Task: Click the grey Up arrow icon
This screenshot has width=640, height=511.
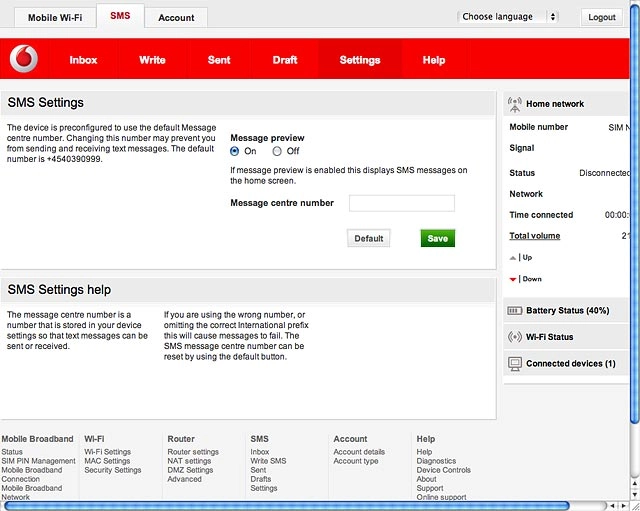Action: coord(513,258)
